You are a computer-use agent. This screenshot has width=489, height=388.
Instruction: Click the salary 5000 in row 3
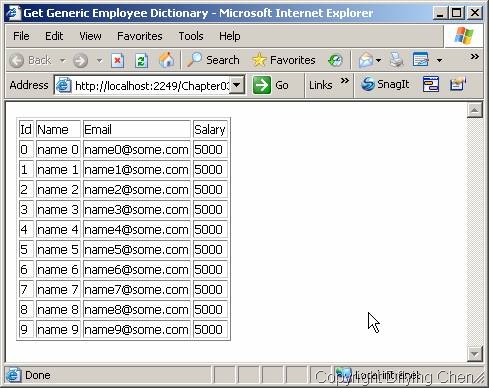tap(210, 209)
